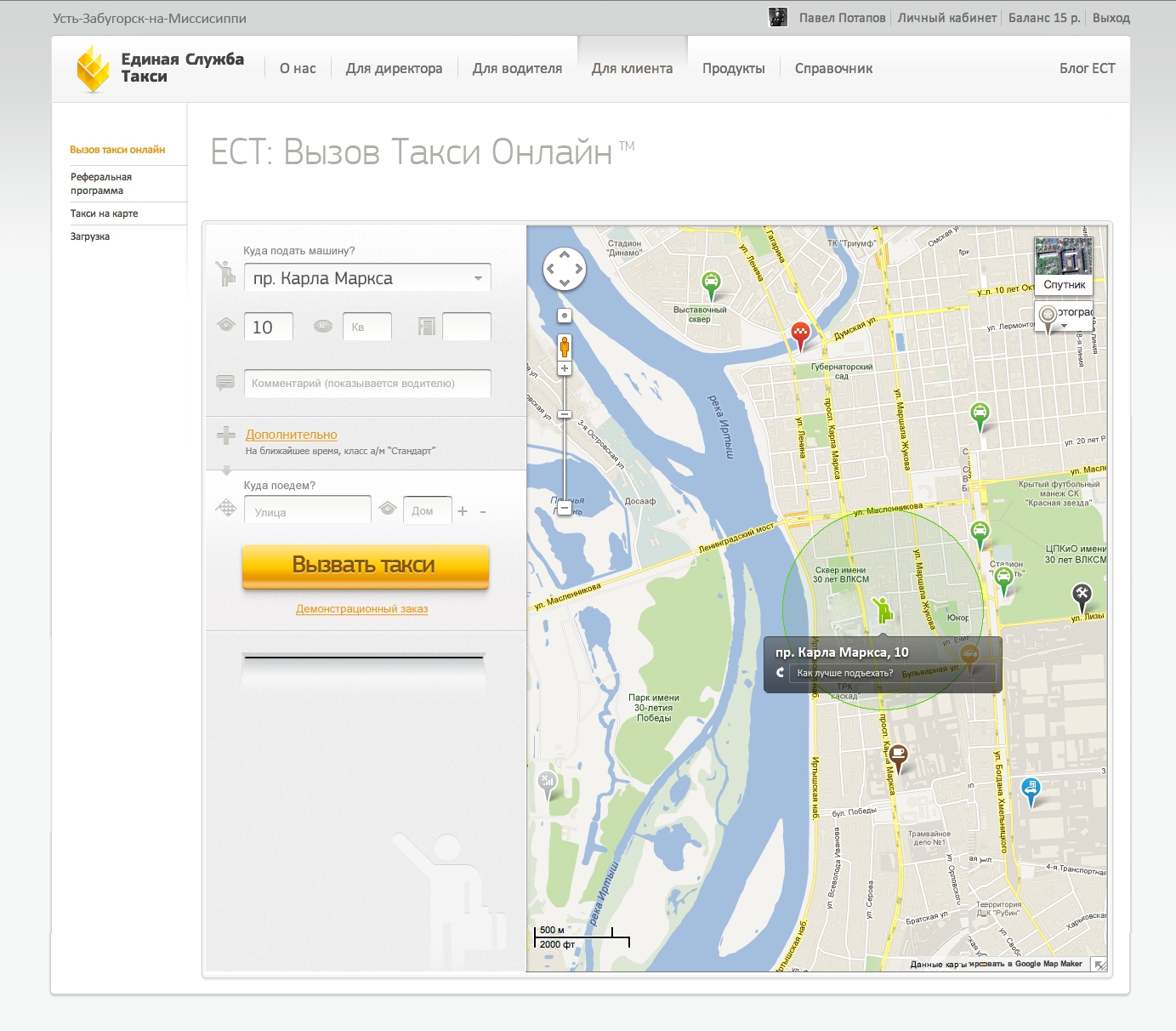
Task: Click the brown cafe marker on the map
Action: [x=898, y=757]
